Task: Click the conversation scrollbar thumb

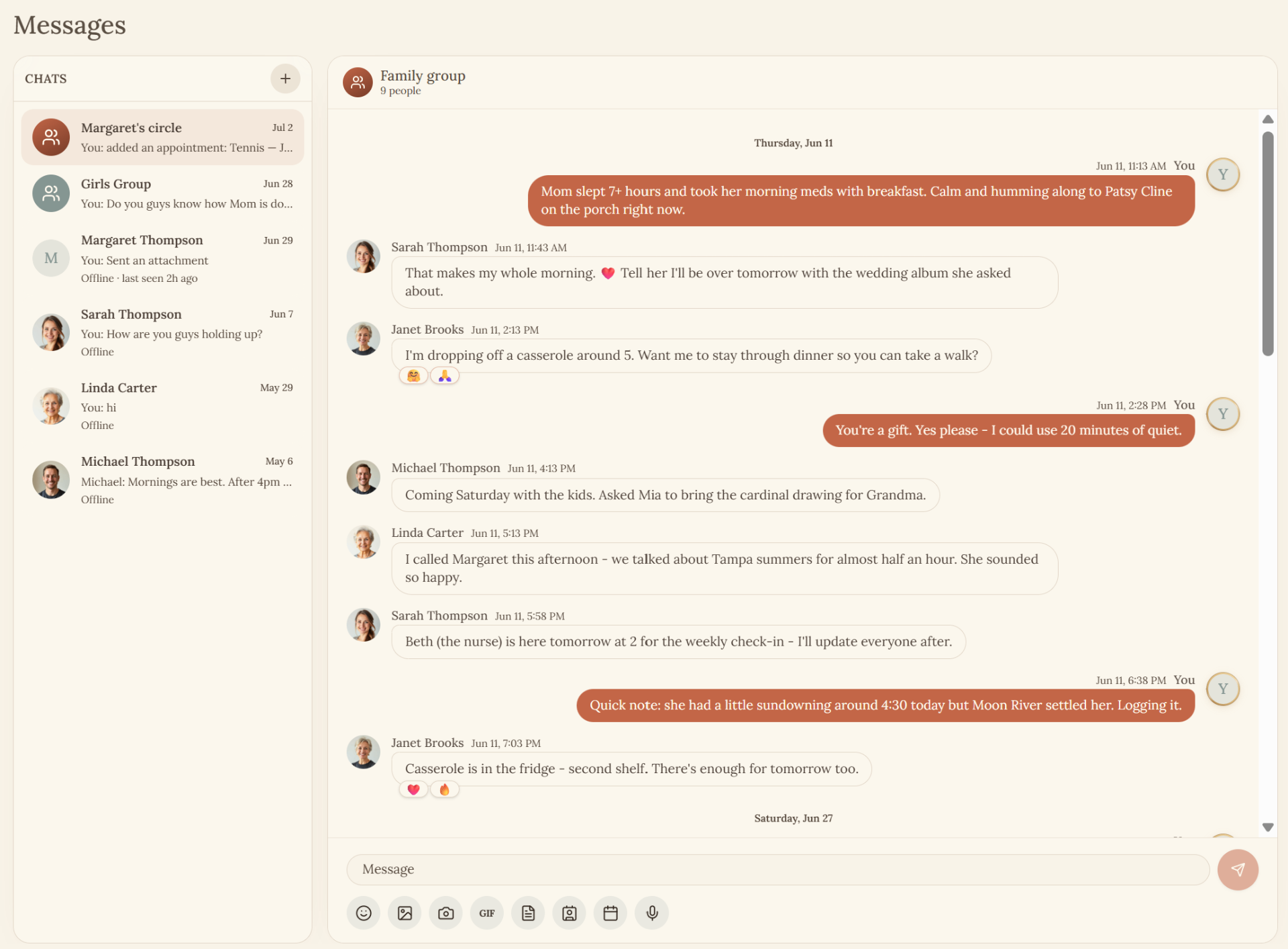Action: click(x=1267, y=244)
